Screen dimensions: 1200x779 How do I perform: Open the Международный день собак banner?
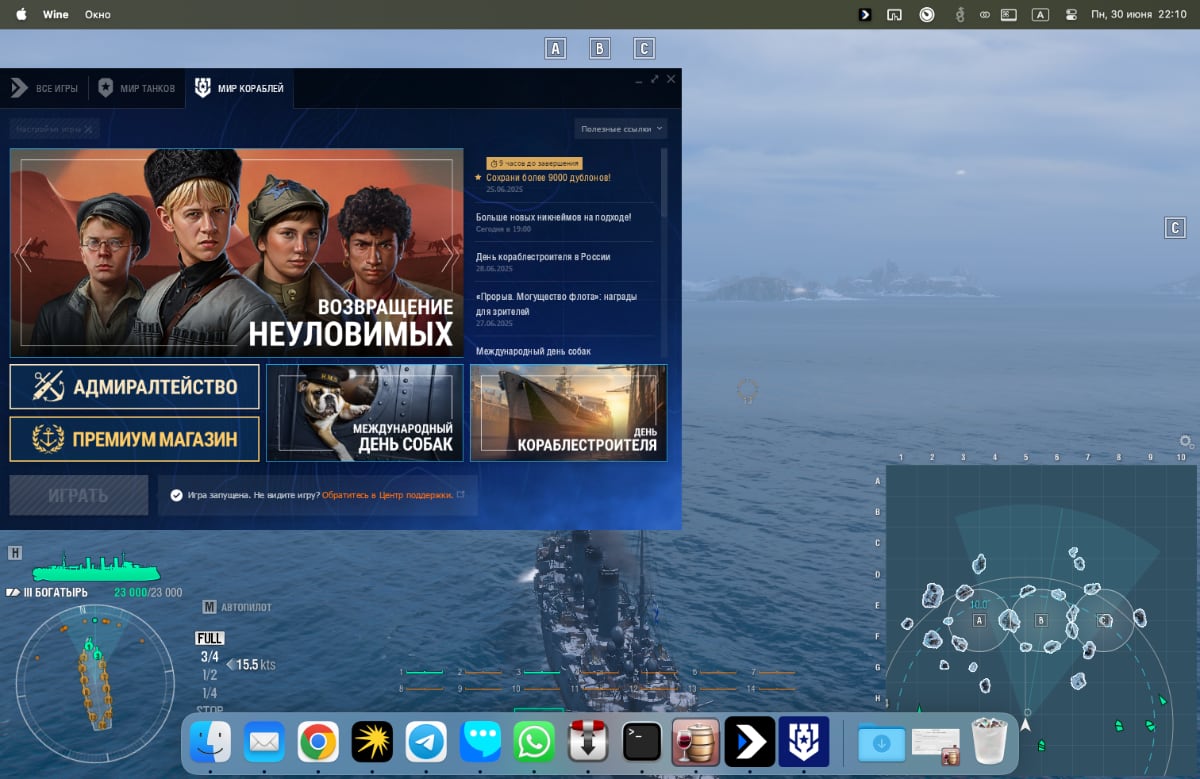pyautogui.click(x=365, y=412)
